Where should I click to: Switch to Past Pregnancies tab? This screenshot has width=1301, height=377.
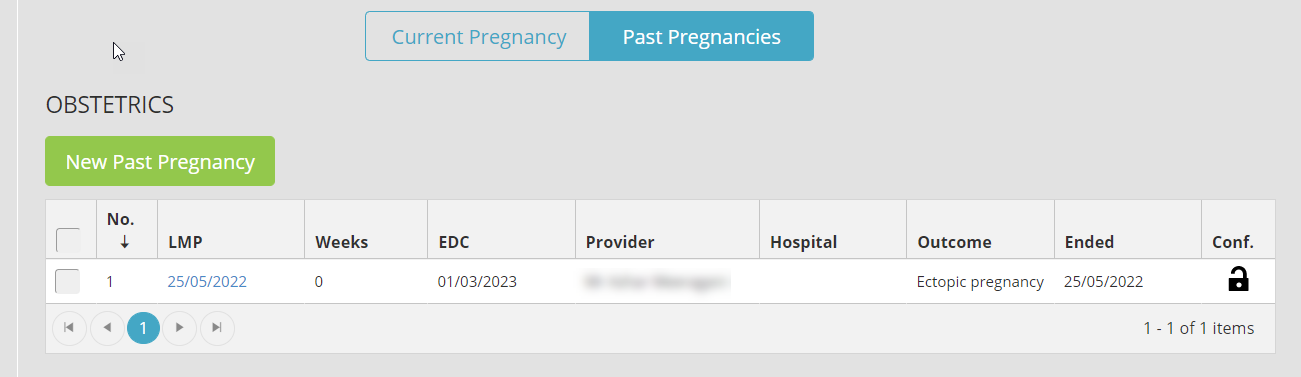tap(701, 37)
